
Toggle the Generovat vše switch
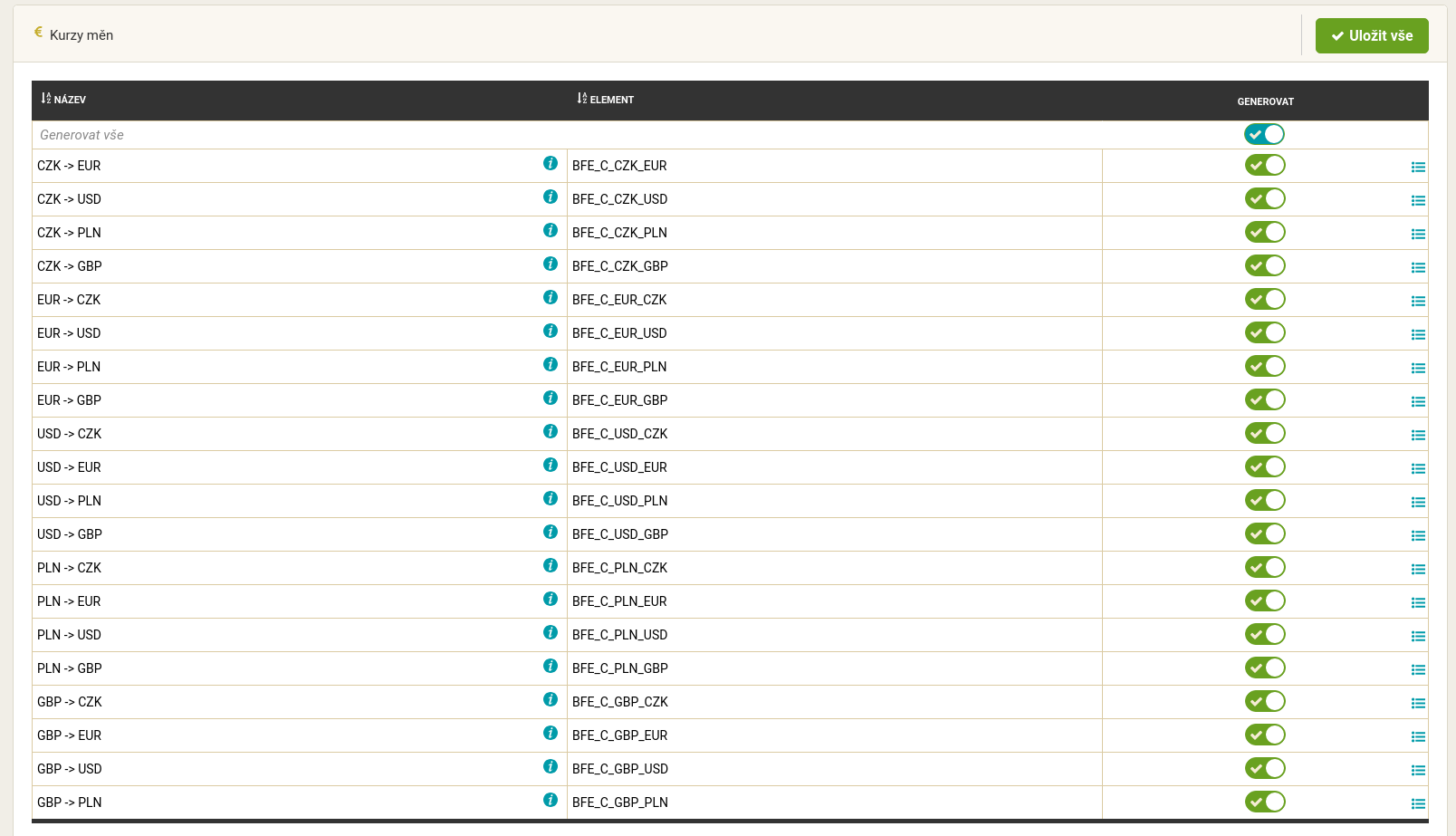1264,134
